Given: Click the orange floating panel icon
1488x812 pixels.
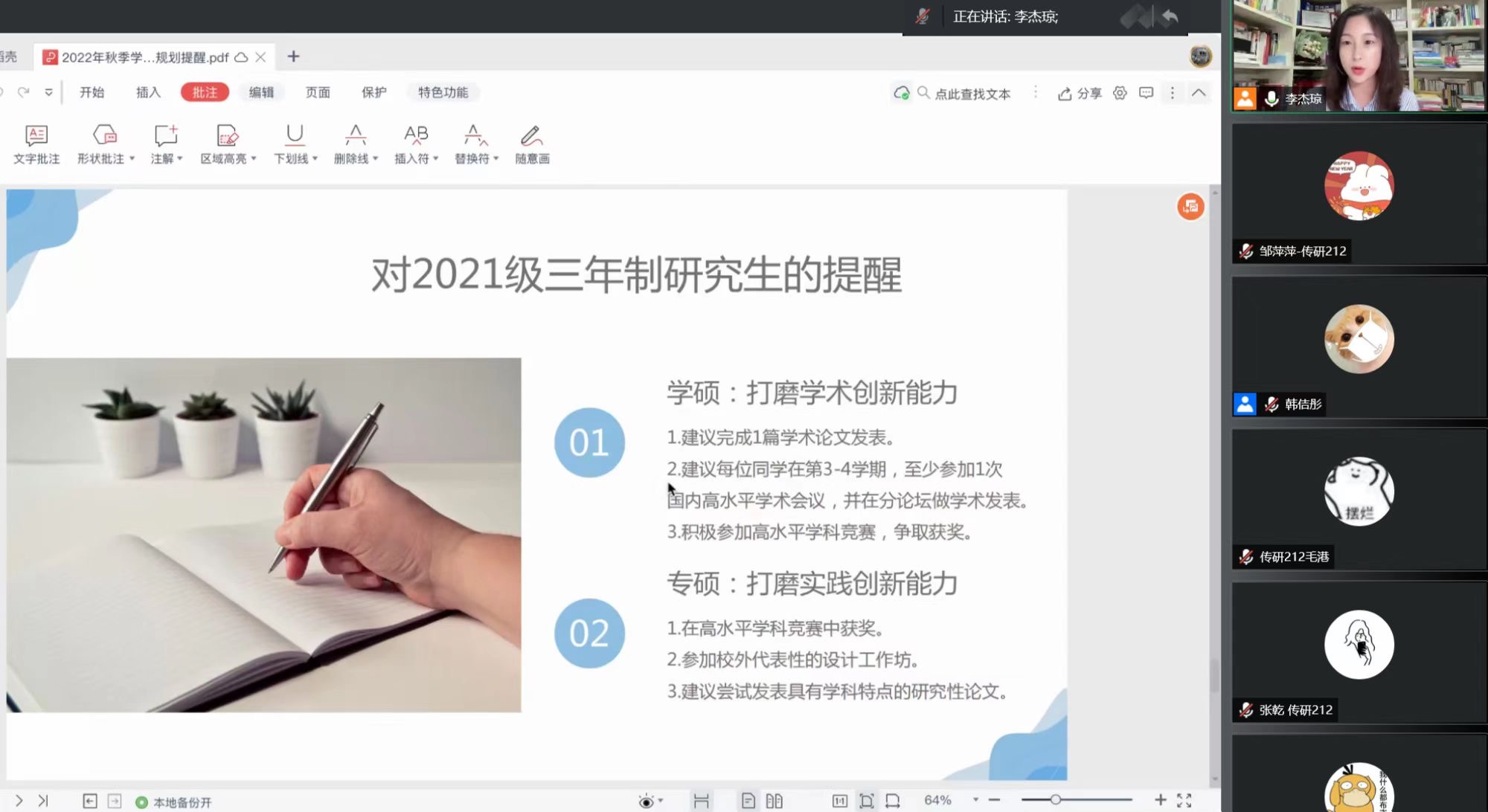Looking at the screenshot, I should coord(1190,207).
